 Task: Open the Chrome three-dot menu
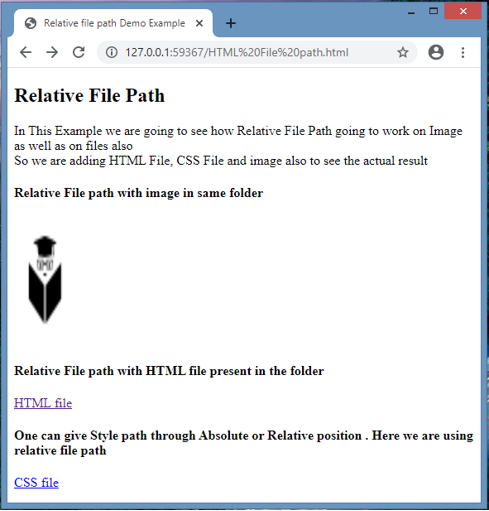[x=463, y=52]
